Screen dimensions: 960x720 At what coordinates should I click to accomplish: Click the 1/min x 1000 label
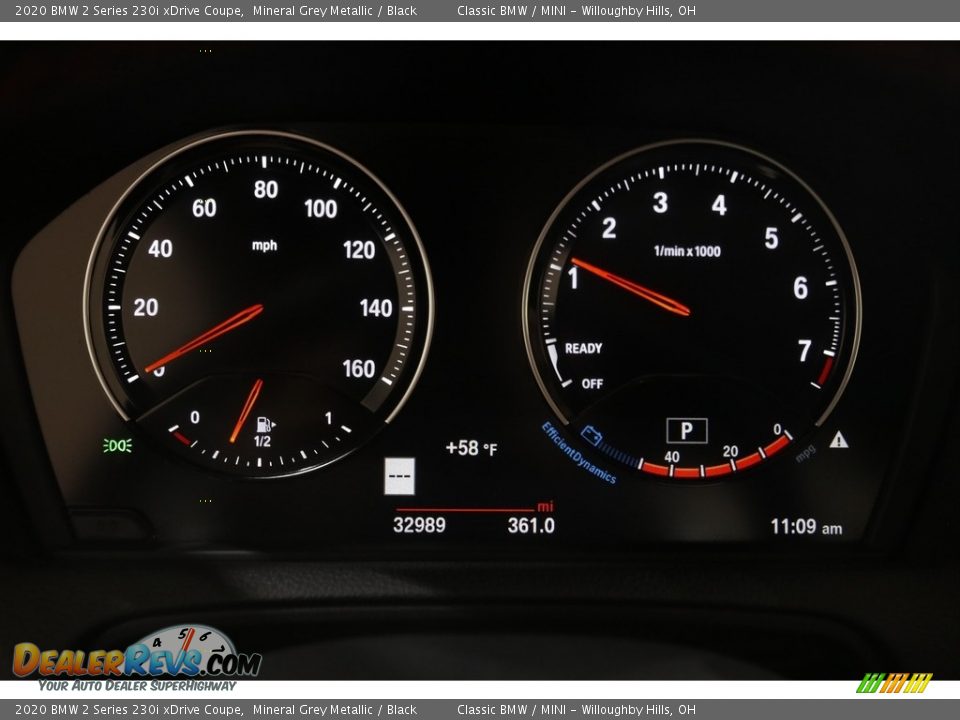pyautogui.click(x=687, y=251)
